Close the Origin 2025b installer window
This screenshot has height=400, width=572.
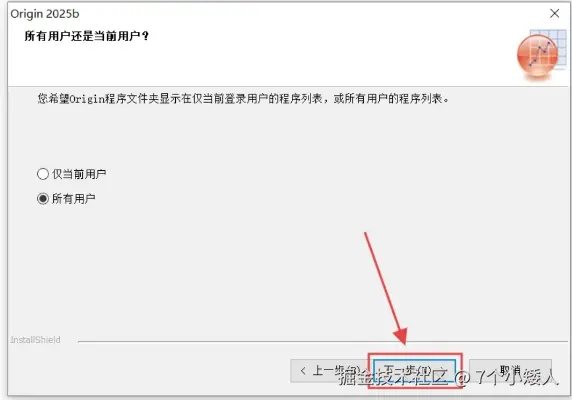click(x=554, y=13)
